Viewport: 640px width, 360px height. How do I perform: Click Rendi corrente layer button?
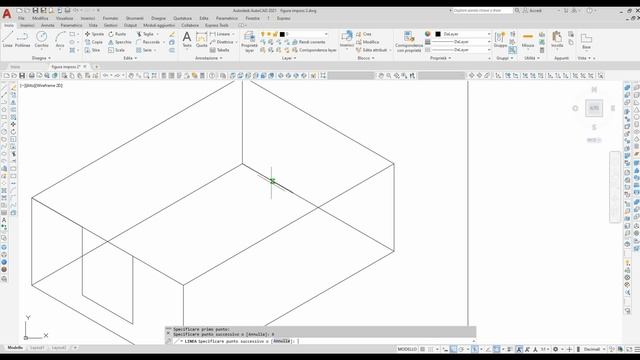pos(309,42)
